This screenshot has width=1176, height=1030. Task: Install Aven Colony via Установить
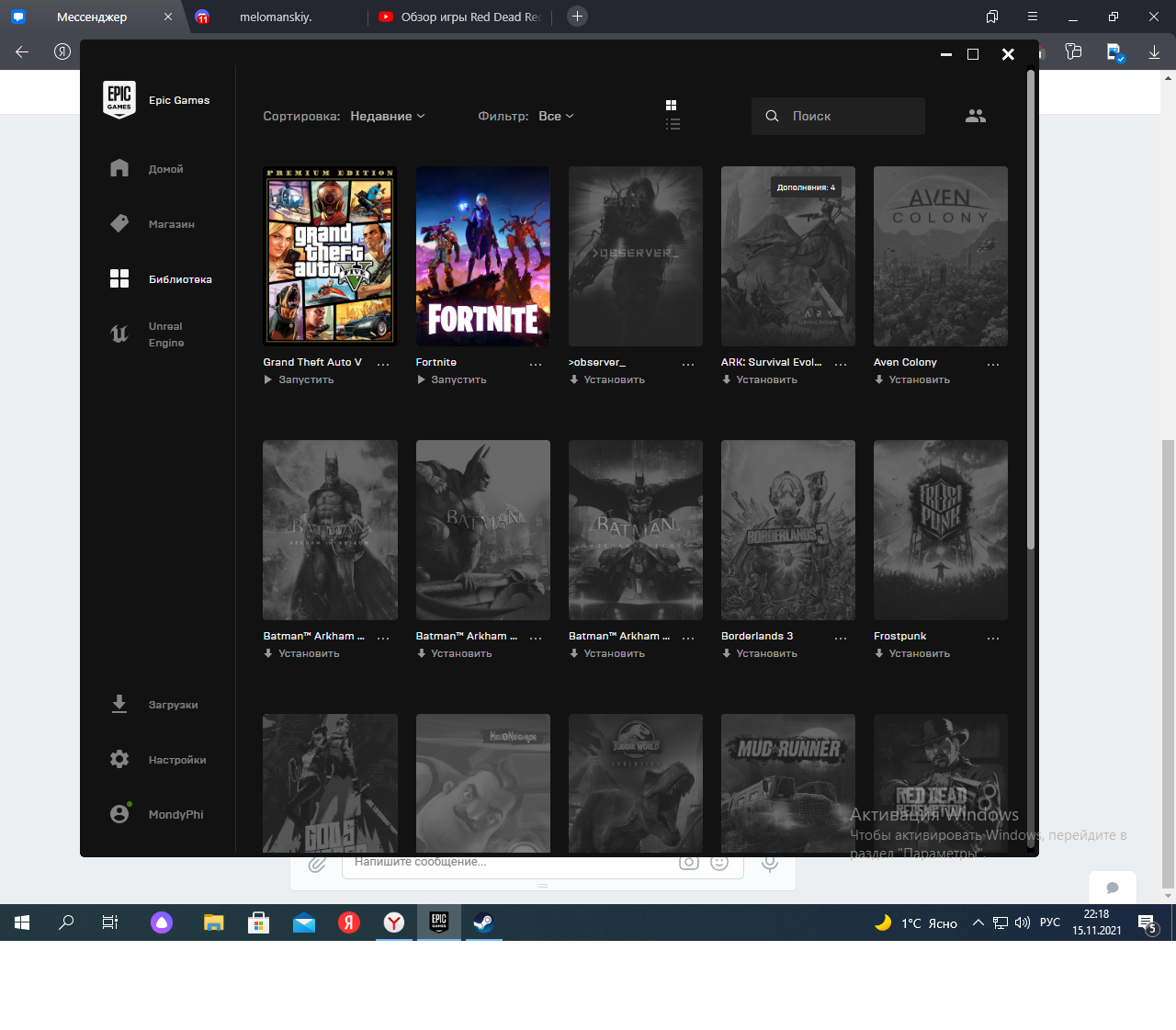(x=912, y=379)
